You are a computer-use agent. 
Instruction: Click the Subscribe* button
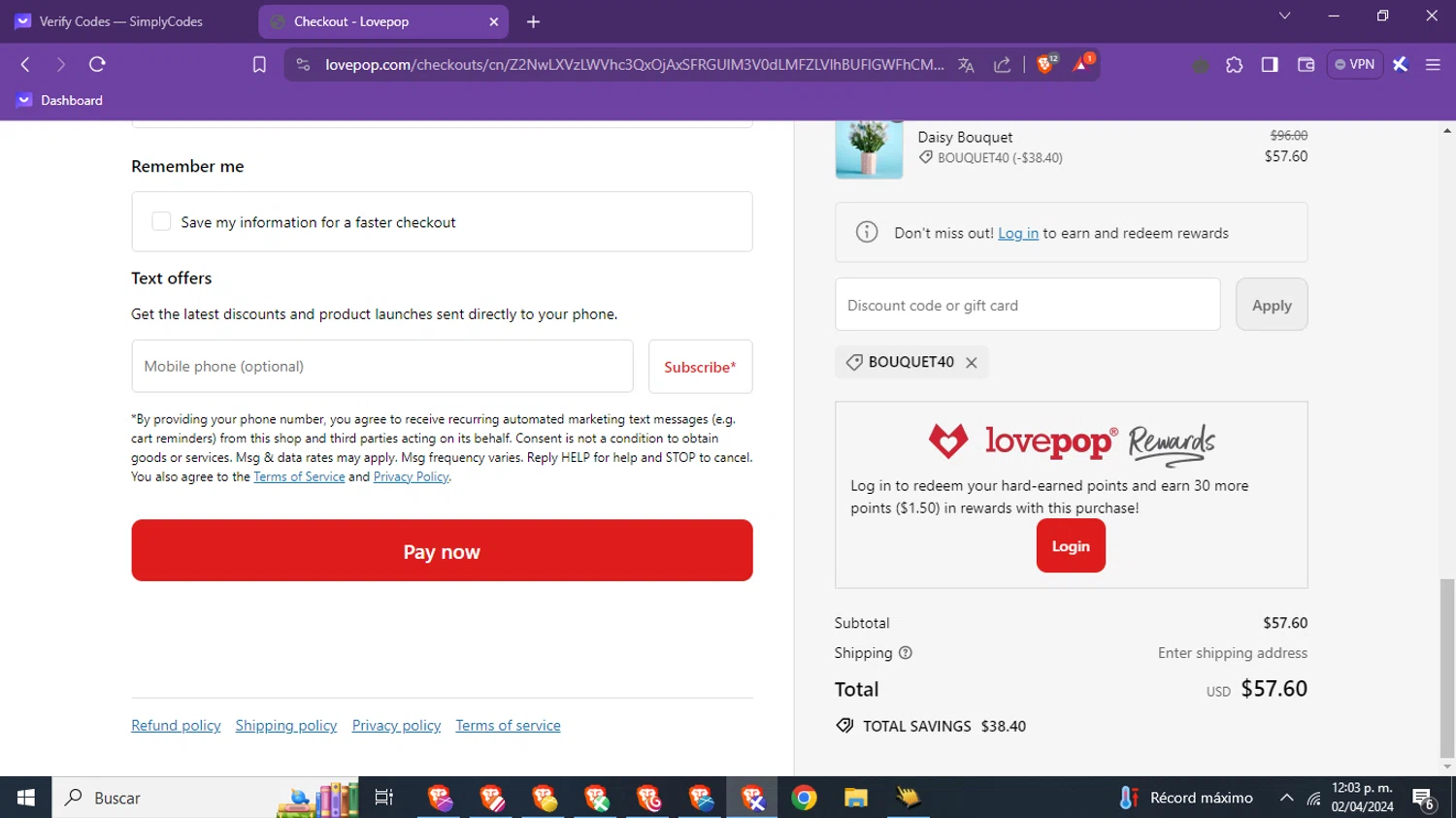tap(700, 367)
